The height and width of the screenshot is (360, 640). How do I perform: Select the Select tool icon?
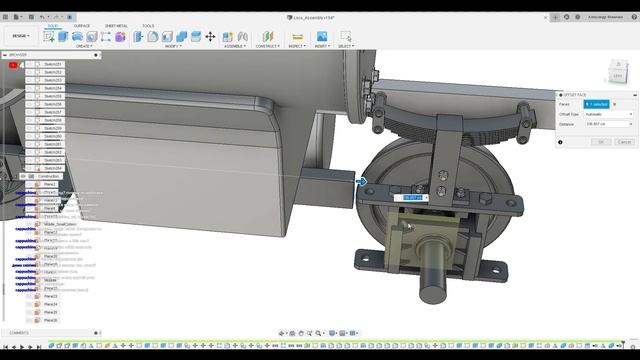(346, 36)
